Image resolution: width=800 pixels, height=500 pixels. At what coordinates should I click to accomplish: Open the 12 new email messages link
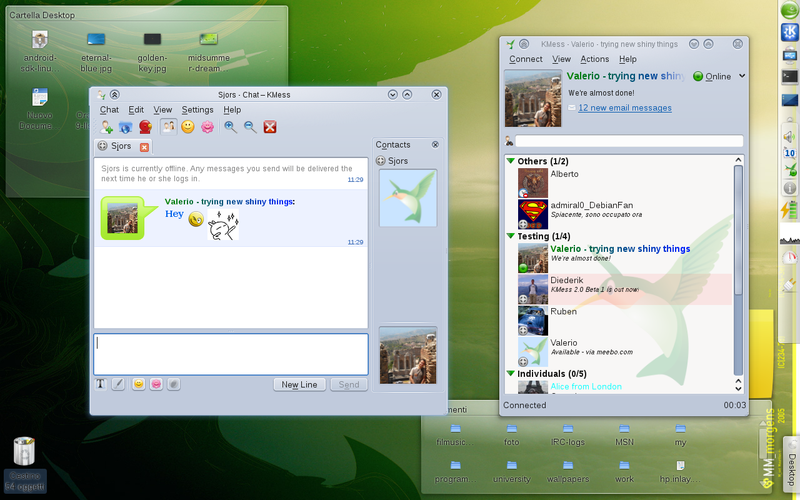point(624,108)
